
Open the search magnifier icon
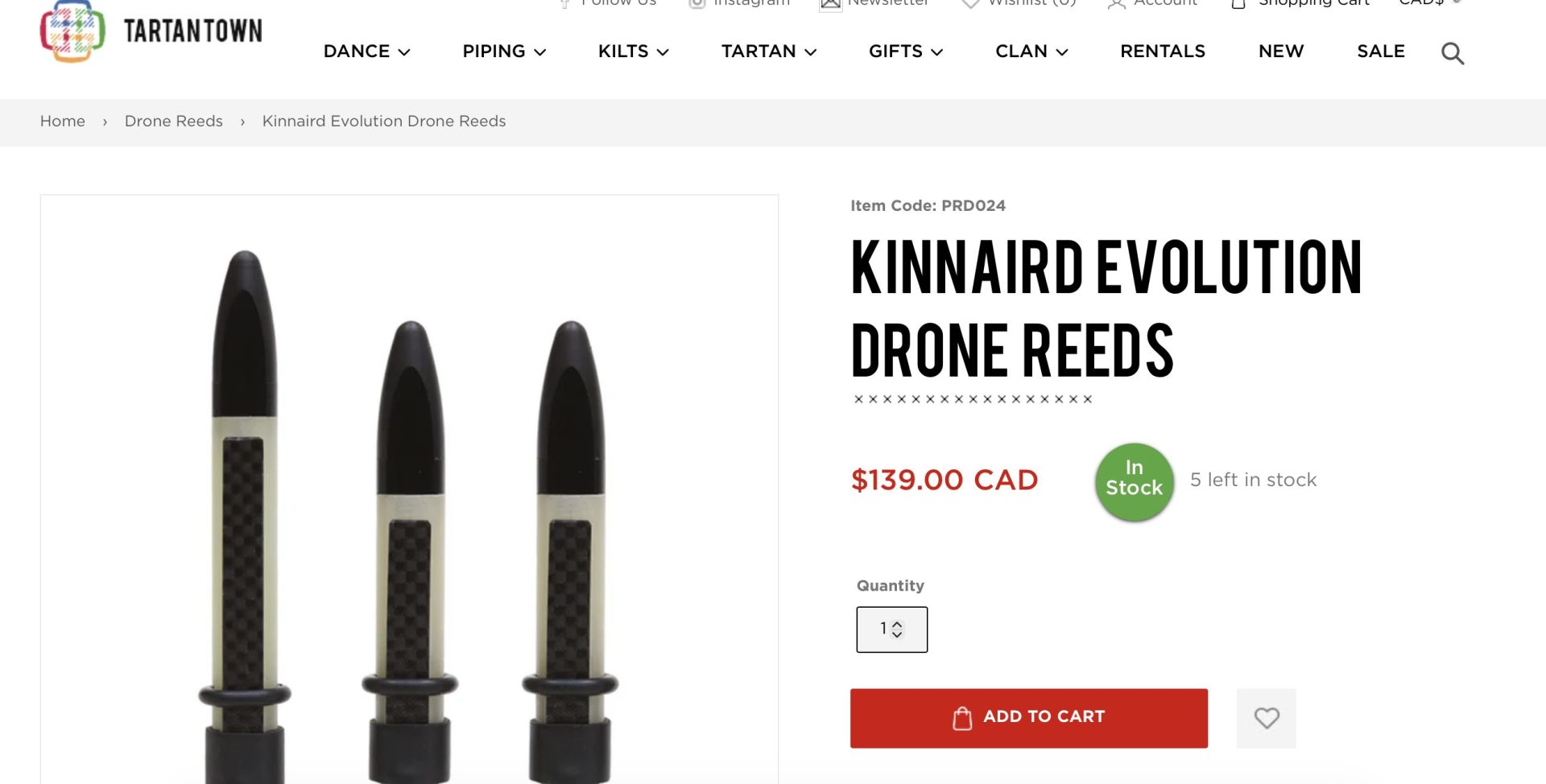point(1452,53)
